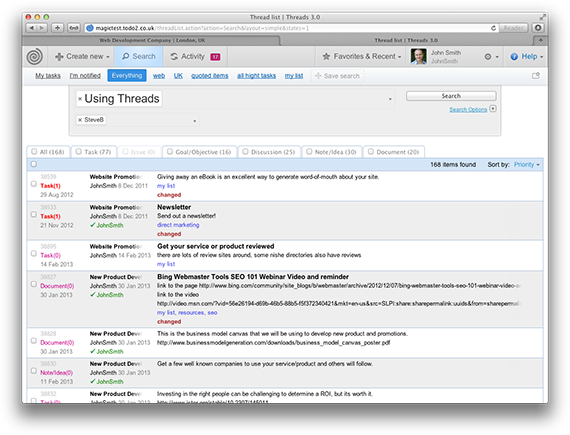Click the Issue (0) tab
This screenshot has height=435, width=570.
pos(139,152)
